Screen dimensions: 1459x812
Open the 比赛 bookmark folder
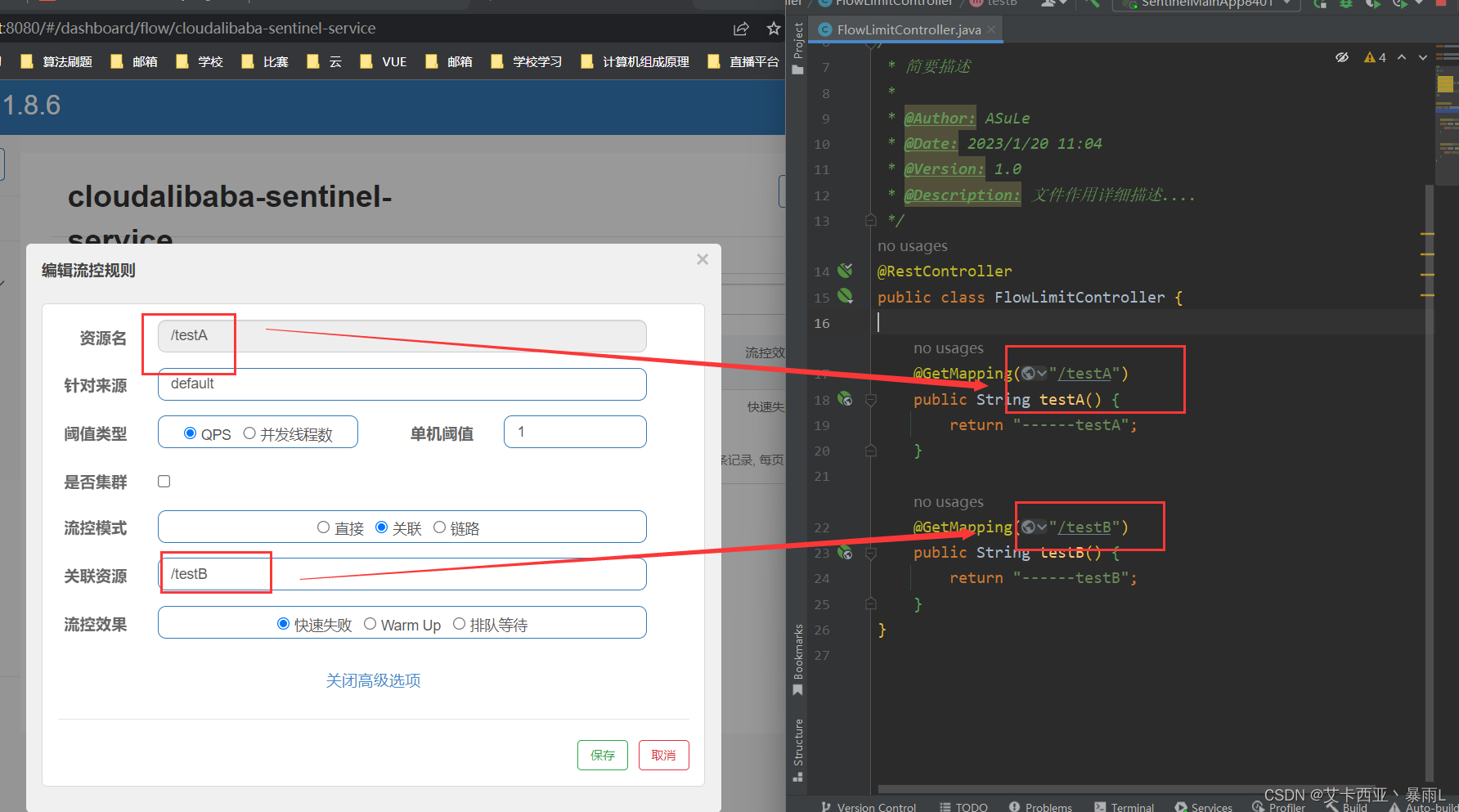point(265,61)
